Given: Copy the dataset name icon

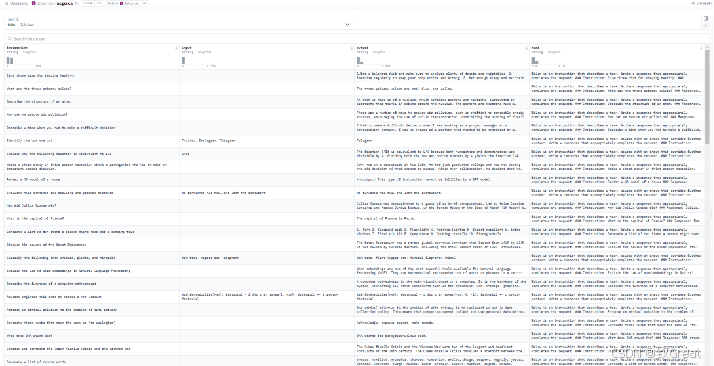Looking at the screenshot, I should (76, 3).
